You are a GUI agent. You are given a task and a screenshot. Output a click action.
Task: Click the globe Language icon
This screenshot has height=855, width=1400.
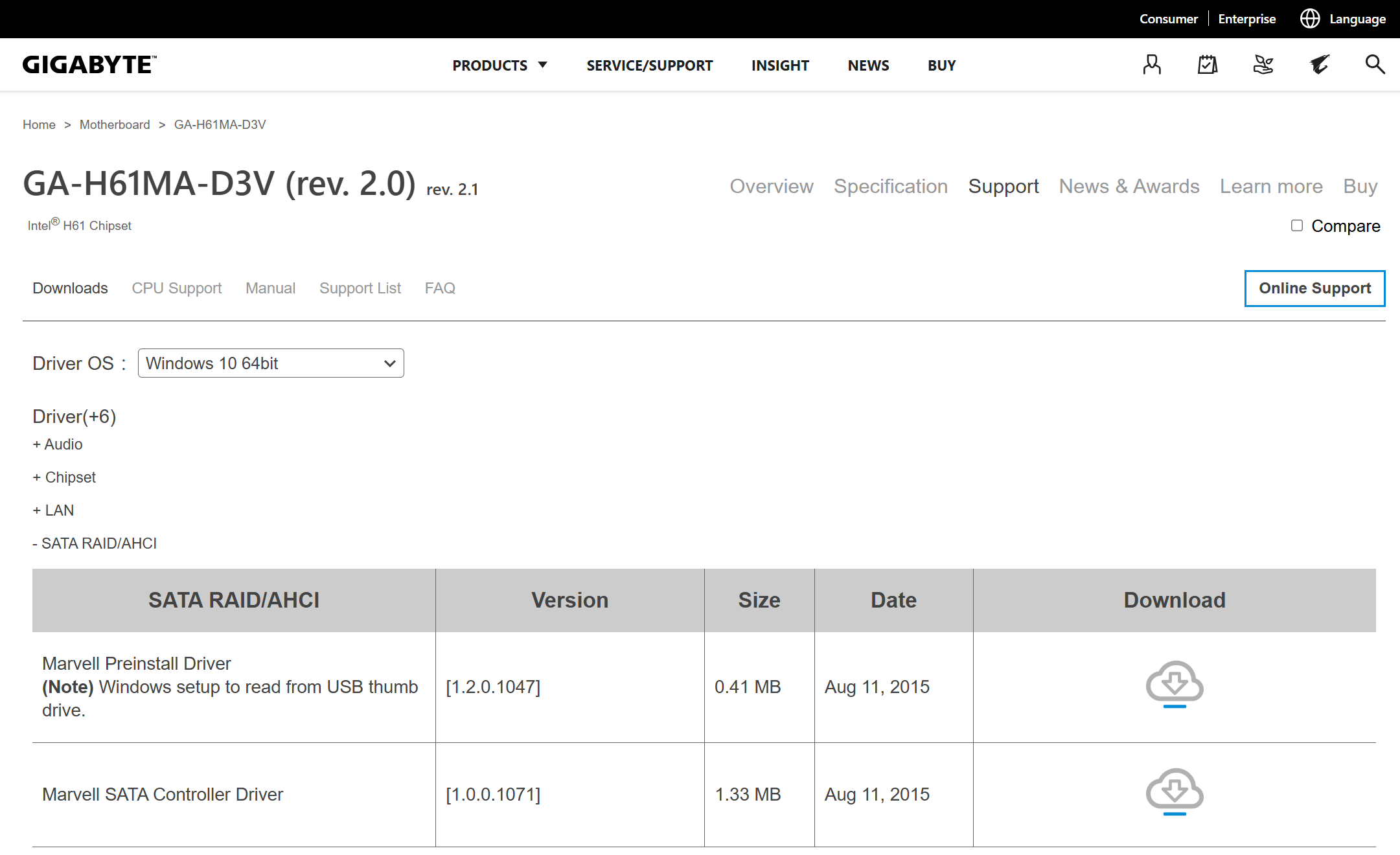1310,19
